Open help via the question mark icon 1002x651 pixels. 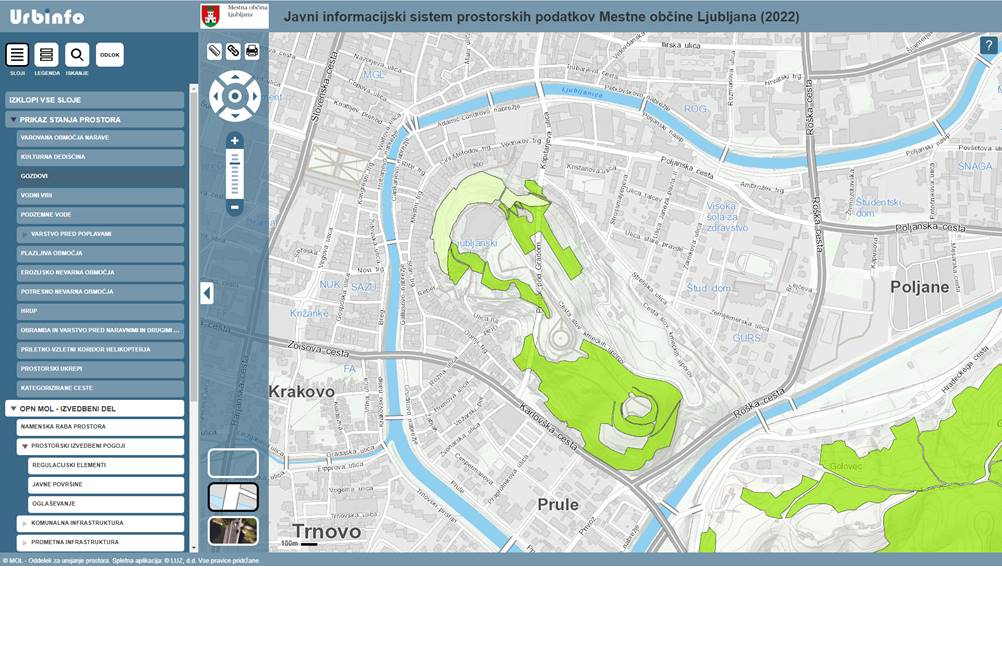(x=988, y=45)
